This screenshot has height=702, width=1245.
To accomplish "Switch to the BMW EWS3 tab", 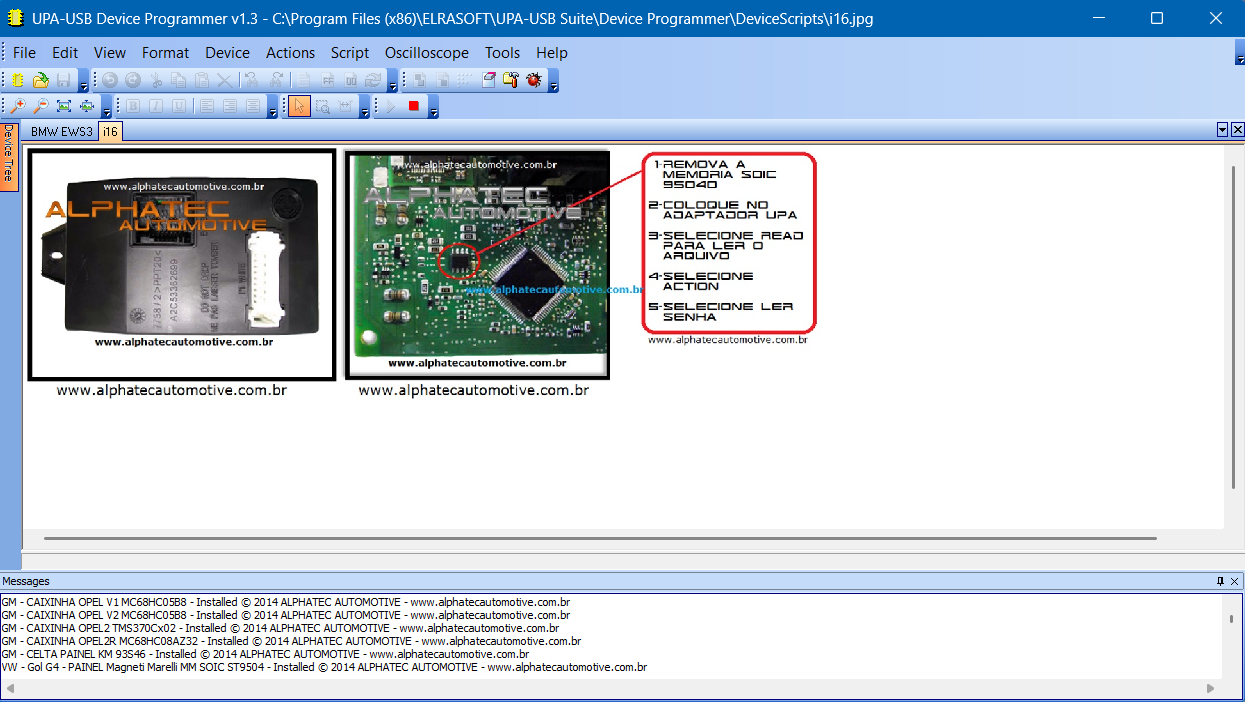I will 61,132.
